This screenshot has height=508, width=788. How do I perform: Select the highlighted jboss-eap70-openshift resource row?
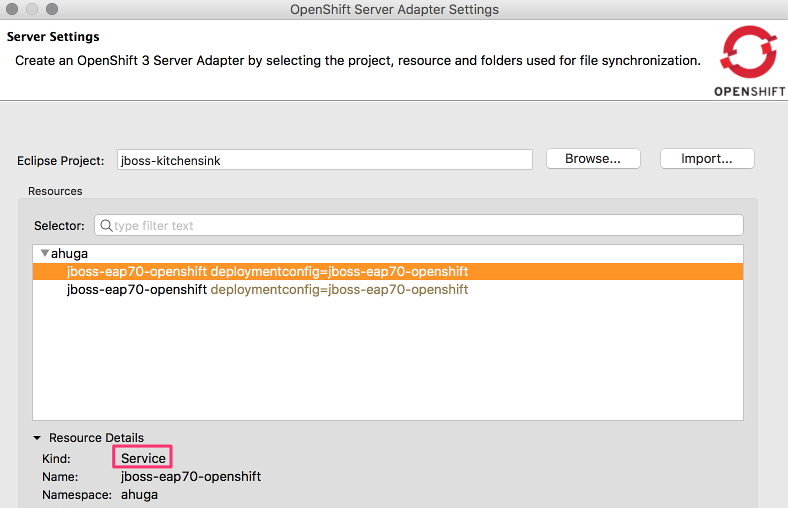click(267, 272)
